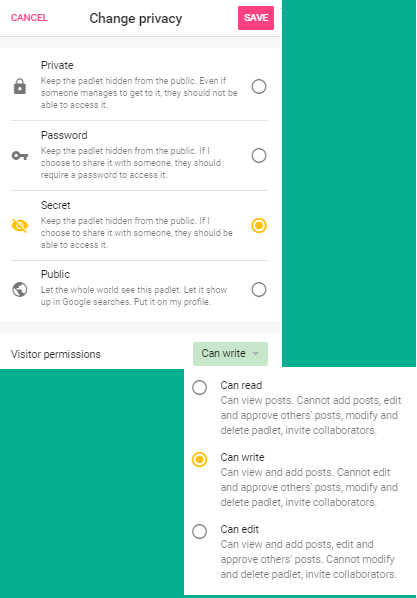Select the Secret radio button

pos(259,225)
